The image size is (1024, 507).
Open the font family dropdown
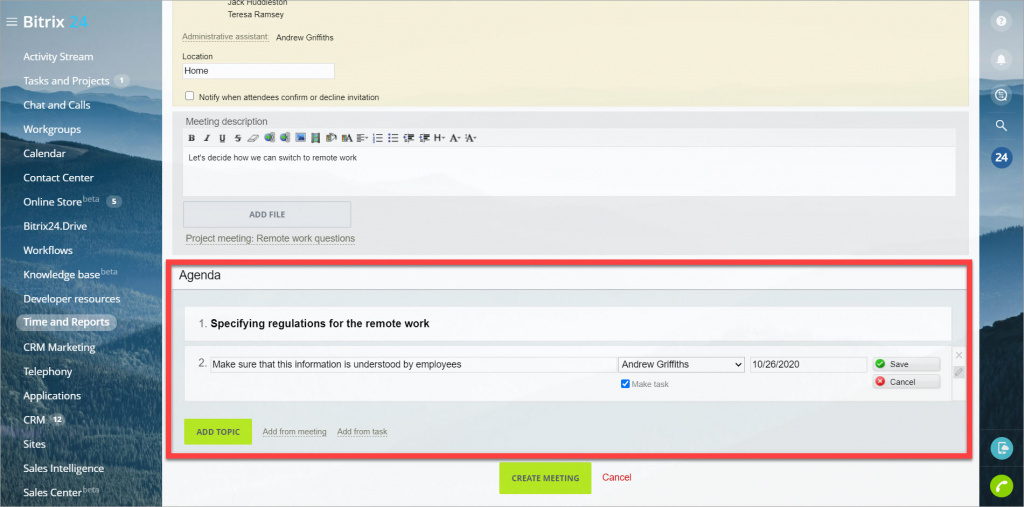pyautogui.click(x=456, y=138)
